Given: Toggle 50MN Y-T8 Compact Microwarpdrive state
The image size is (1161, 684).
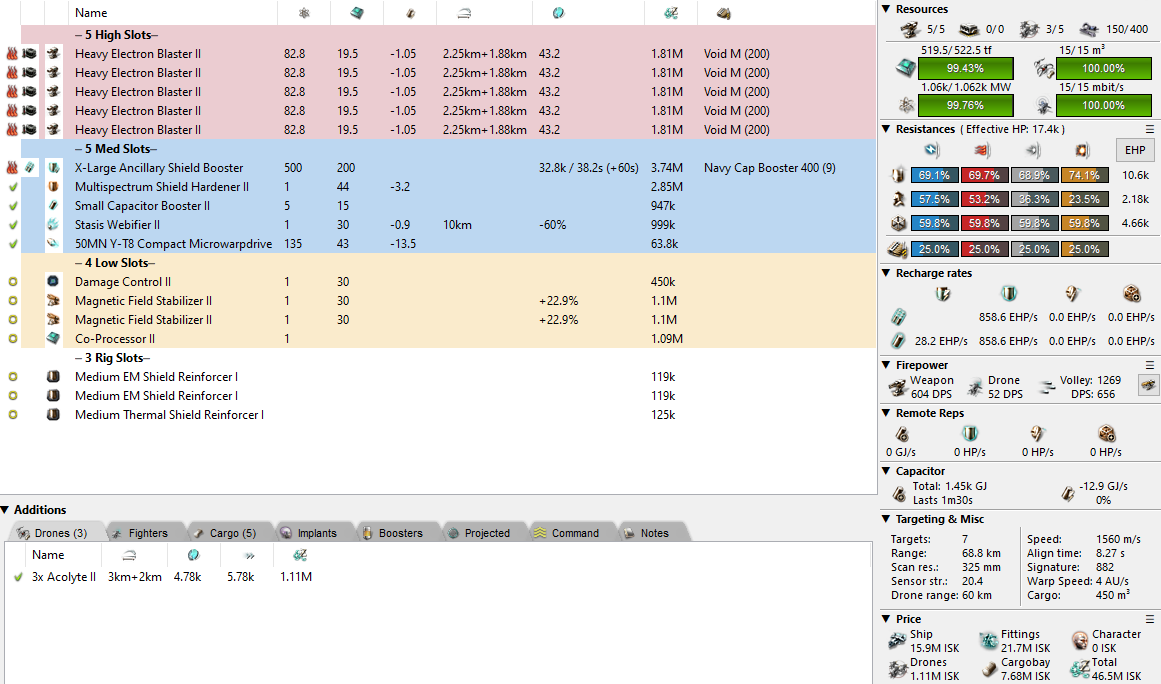Looking at the screenshot, I should tap(13, 244).
